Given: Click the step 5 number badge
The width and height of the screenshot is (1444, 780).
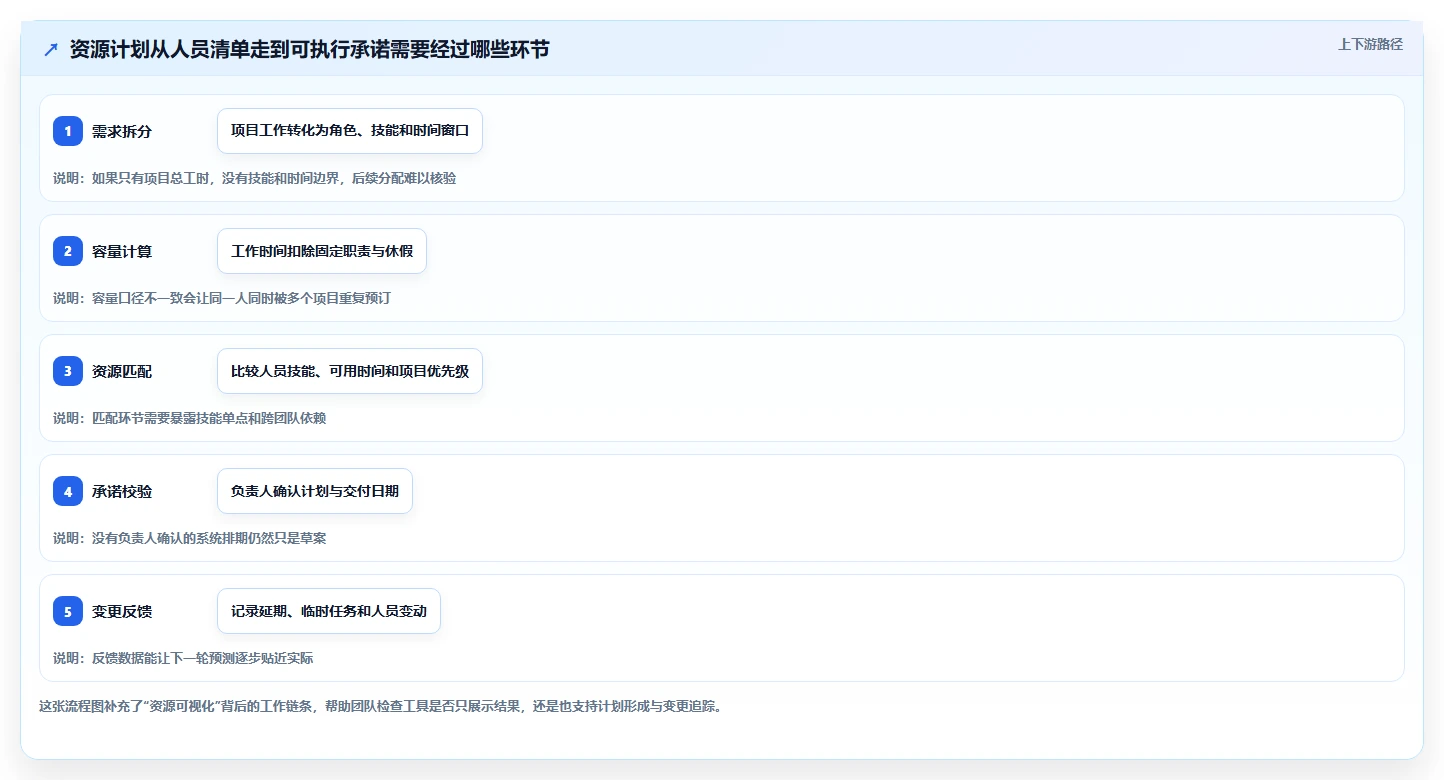Looking at the screenshot, I should (68, 611).
